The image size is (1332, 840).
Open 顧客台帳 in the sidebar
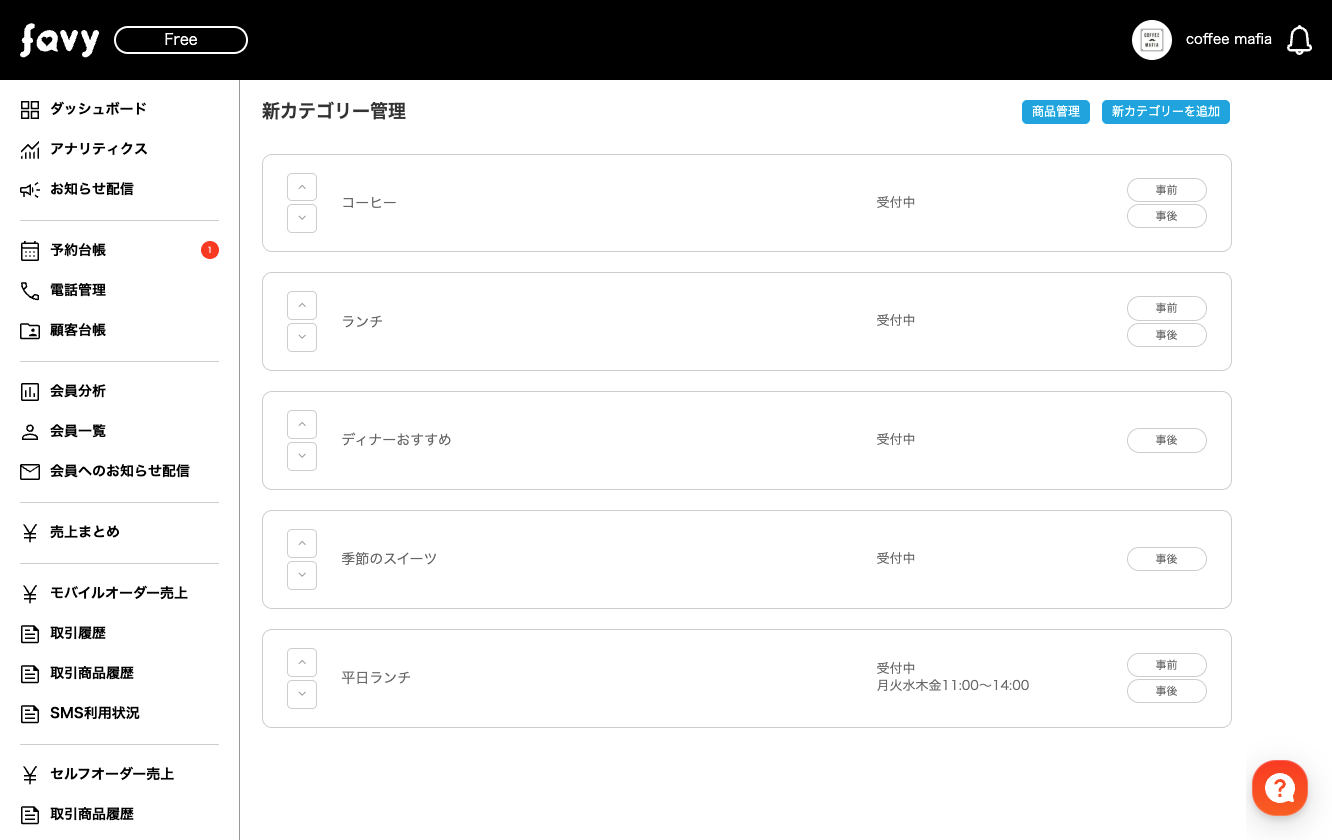coord(78,330)
